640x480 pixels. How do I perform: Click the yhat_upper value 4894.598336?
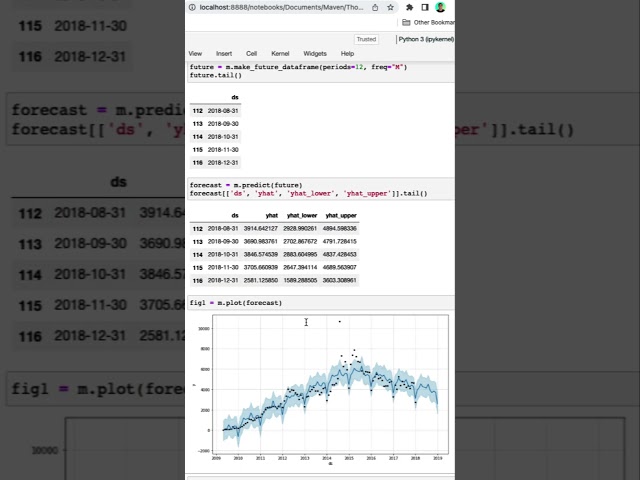(x=340, y=229)
